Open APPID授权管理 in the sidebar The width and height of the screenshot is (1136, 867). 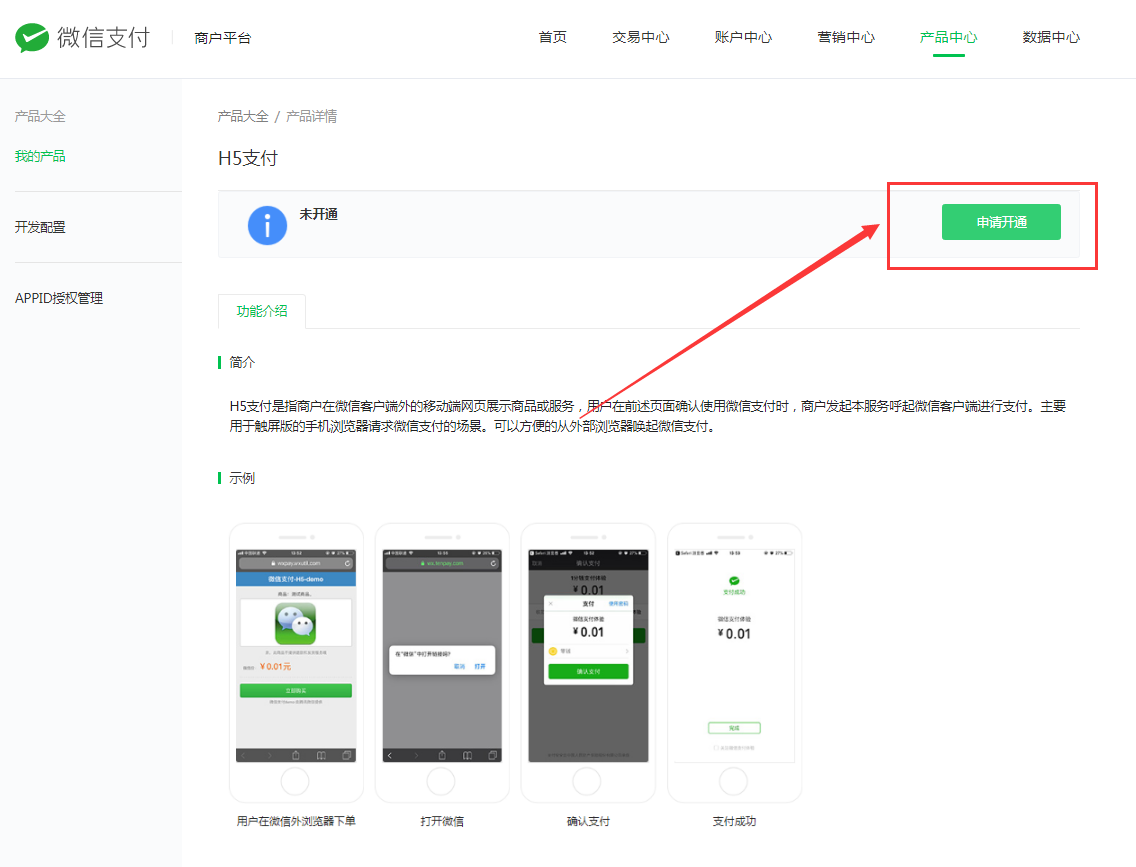[x=59, y=298]
